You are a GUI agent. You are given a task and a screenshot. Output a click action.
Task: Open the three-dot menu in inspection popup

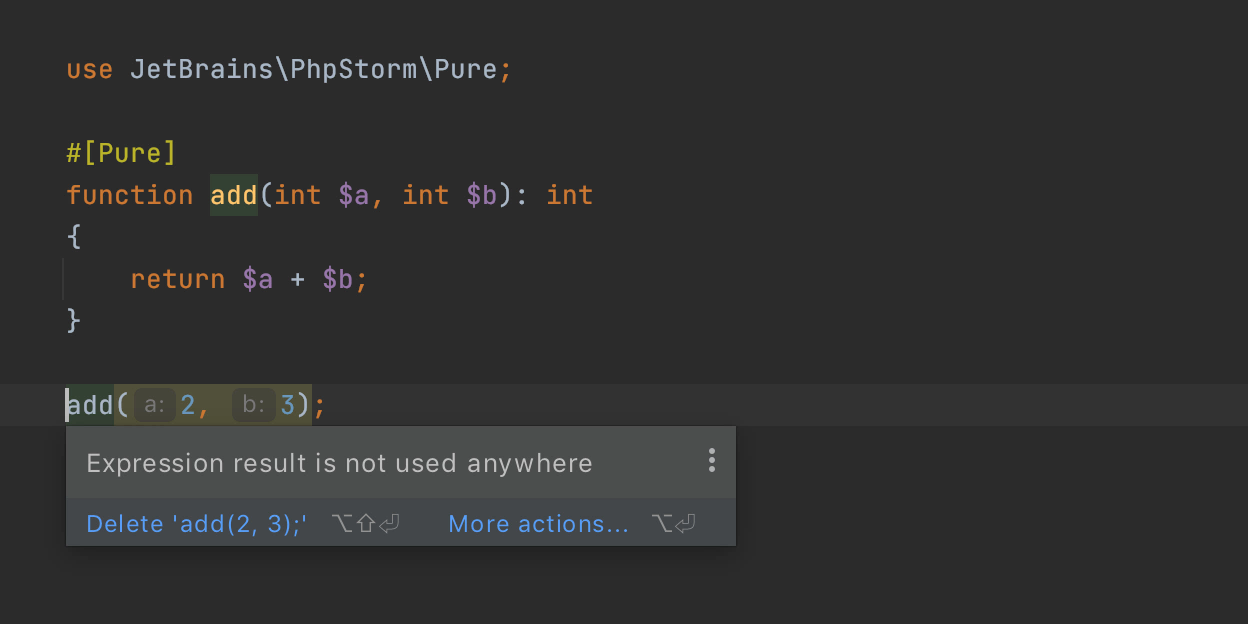[711, 461]
